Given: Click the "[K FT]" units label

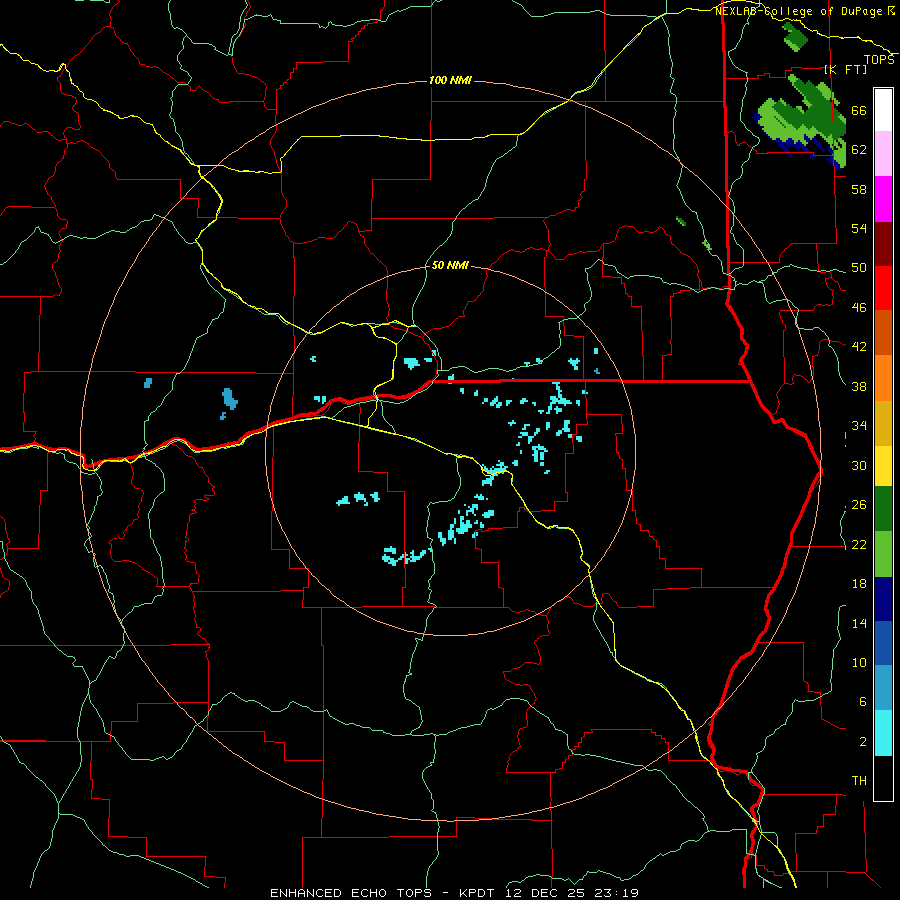Looking at the screenshot, I should click(x=846, y=69).
